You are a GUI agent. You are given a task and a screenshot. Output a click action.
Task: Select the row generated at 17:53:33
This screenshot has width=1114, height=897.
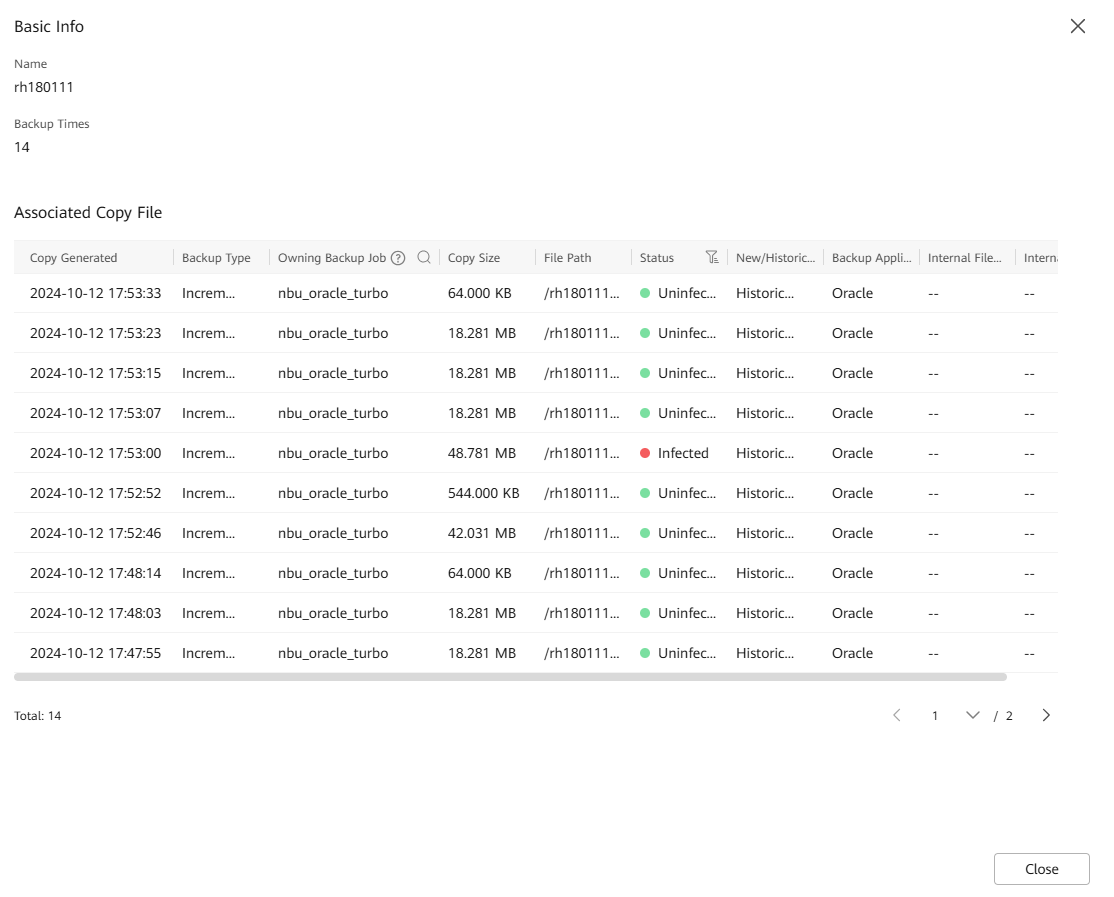click(95, 294)
